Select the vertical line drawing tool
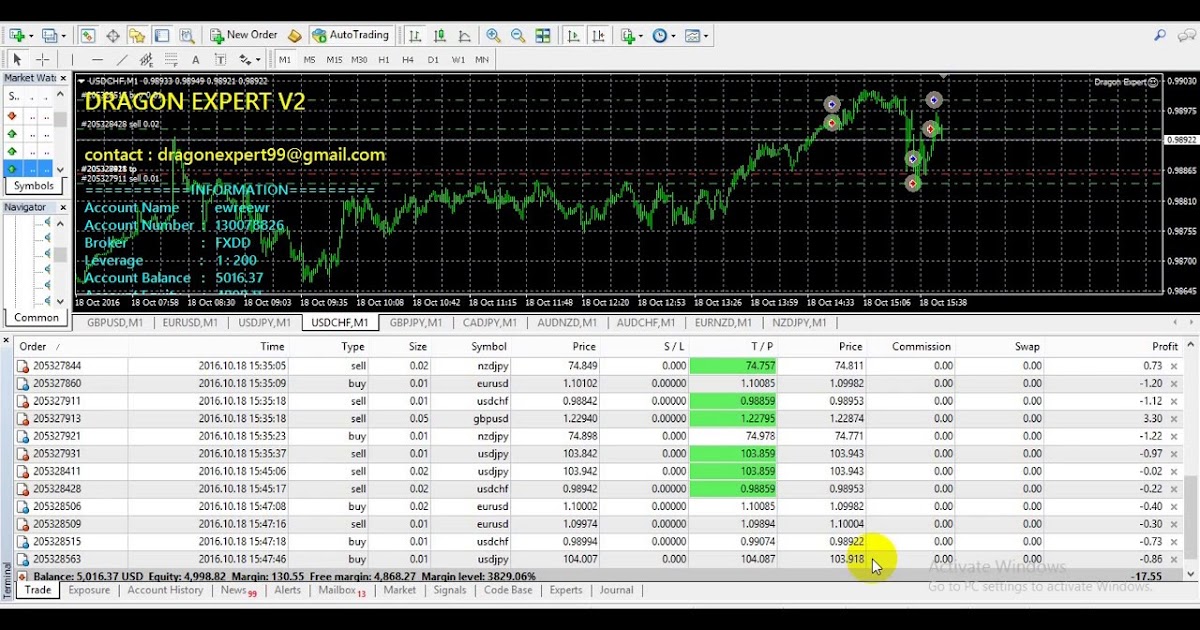The height and width of the screenshot is (630, 1200). click(73, 60)
